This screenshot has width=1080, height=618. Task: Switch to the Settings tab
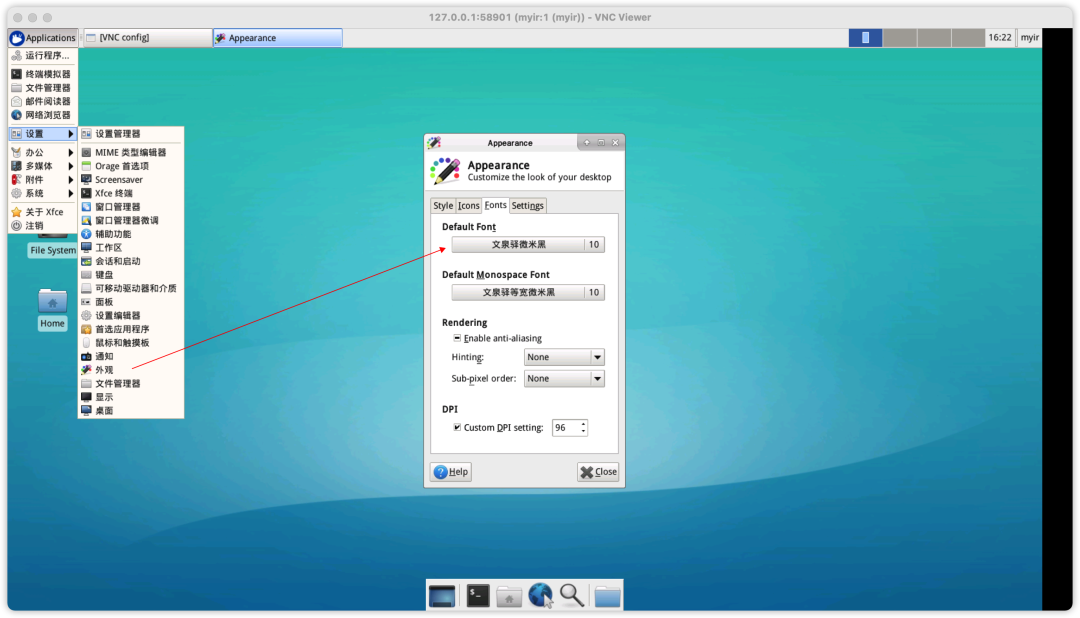(x=527, y=205)
